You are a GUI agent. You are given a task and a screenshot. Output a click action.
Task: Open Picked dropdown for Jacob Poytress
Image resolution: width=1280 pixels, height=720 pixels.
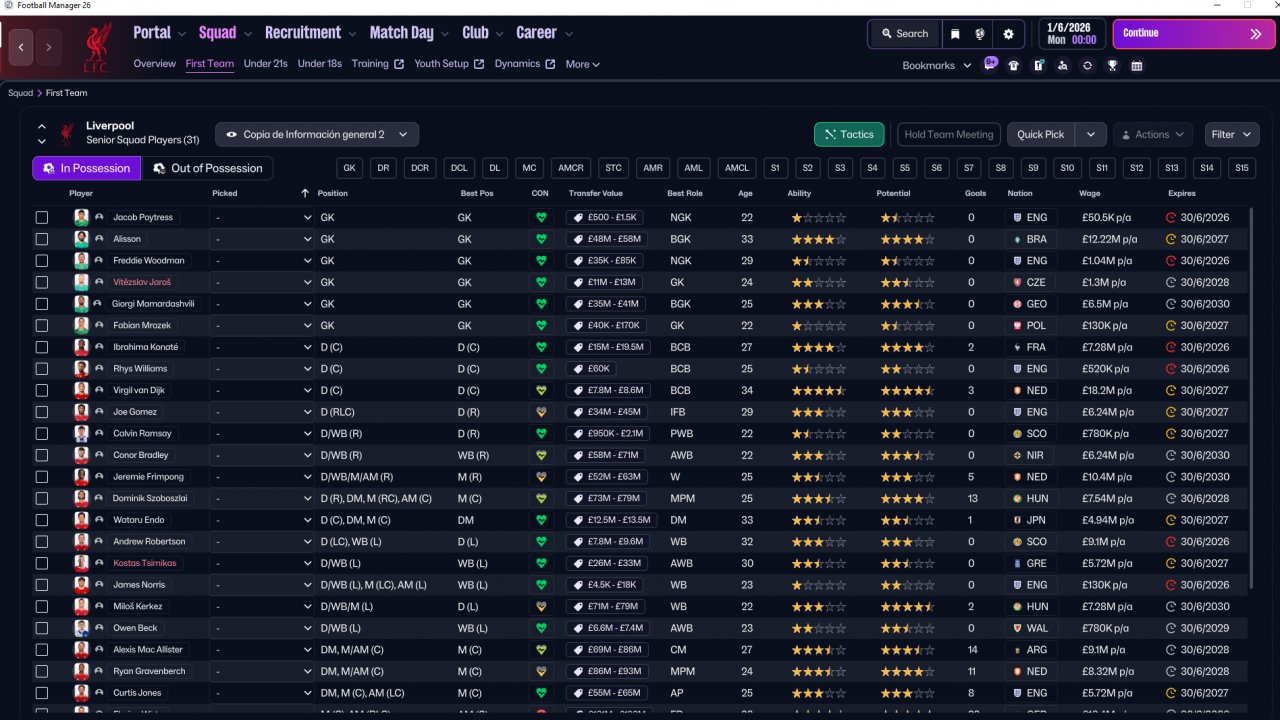coord(262,217)
